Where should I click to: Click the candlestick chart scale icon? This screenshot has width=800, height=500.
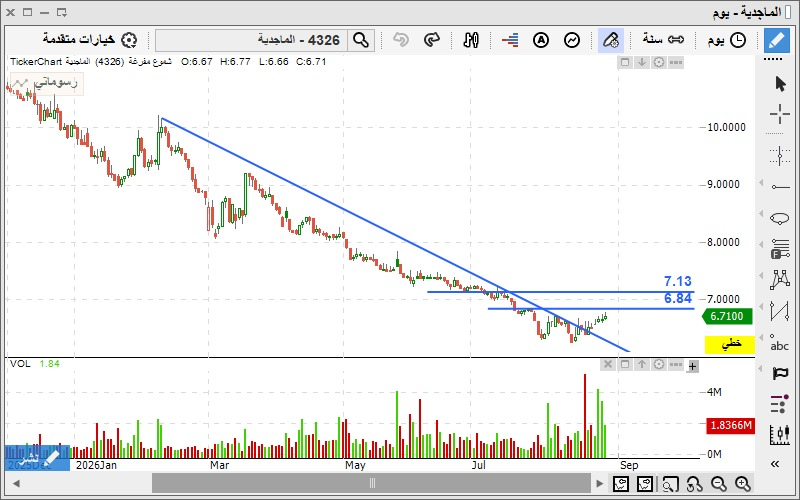pyautogui.click(x=780, y=434)
